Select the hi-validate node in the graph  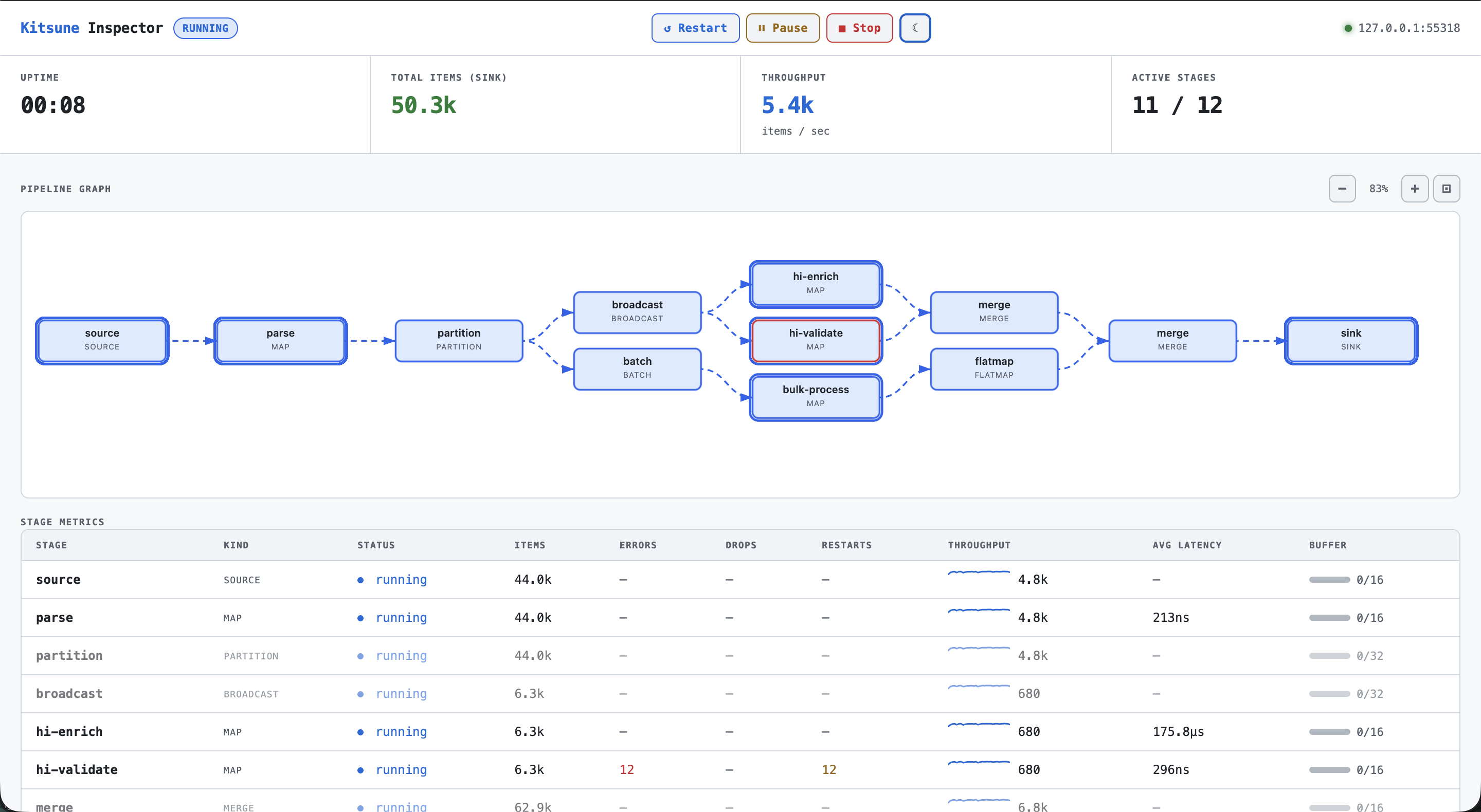(x=815, y=340)
